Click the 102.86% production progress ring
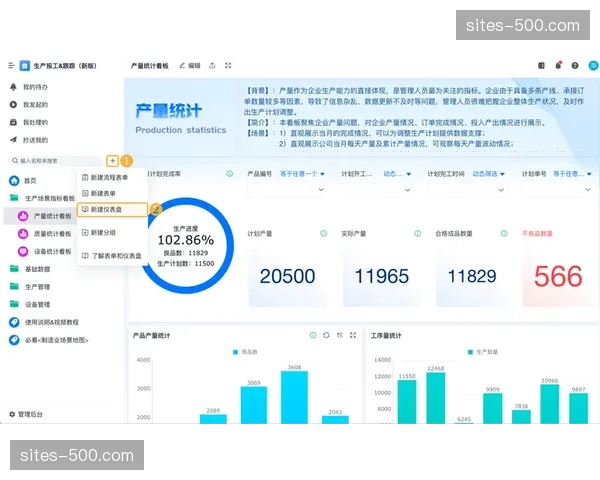This screenshot has height=480, width=600. click(186, 246)
